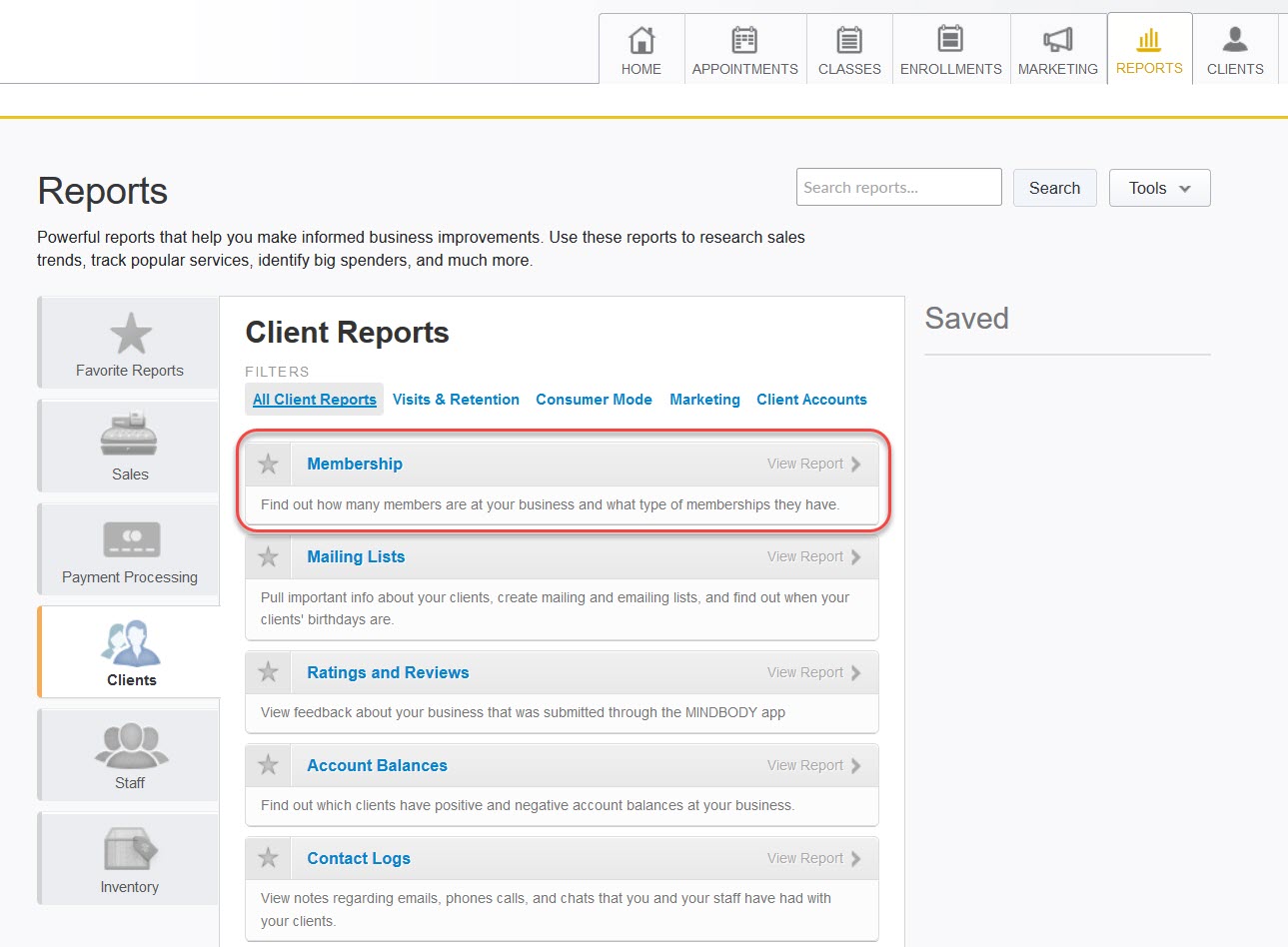Open the Membership report link
The image size is (1288, 947).
click(355, 464)
